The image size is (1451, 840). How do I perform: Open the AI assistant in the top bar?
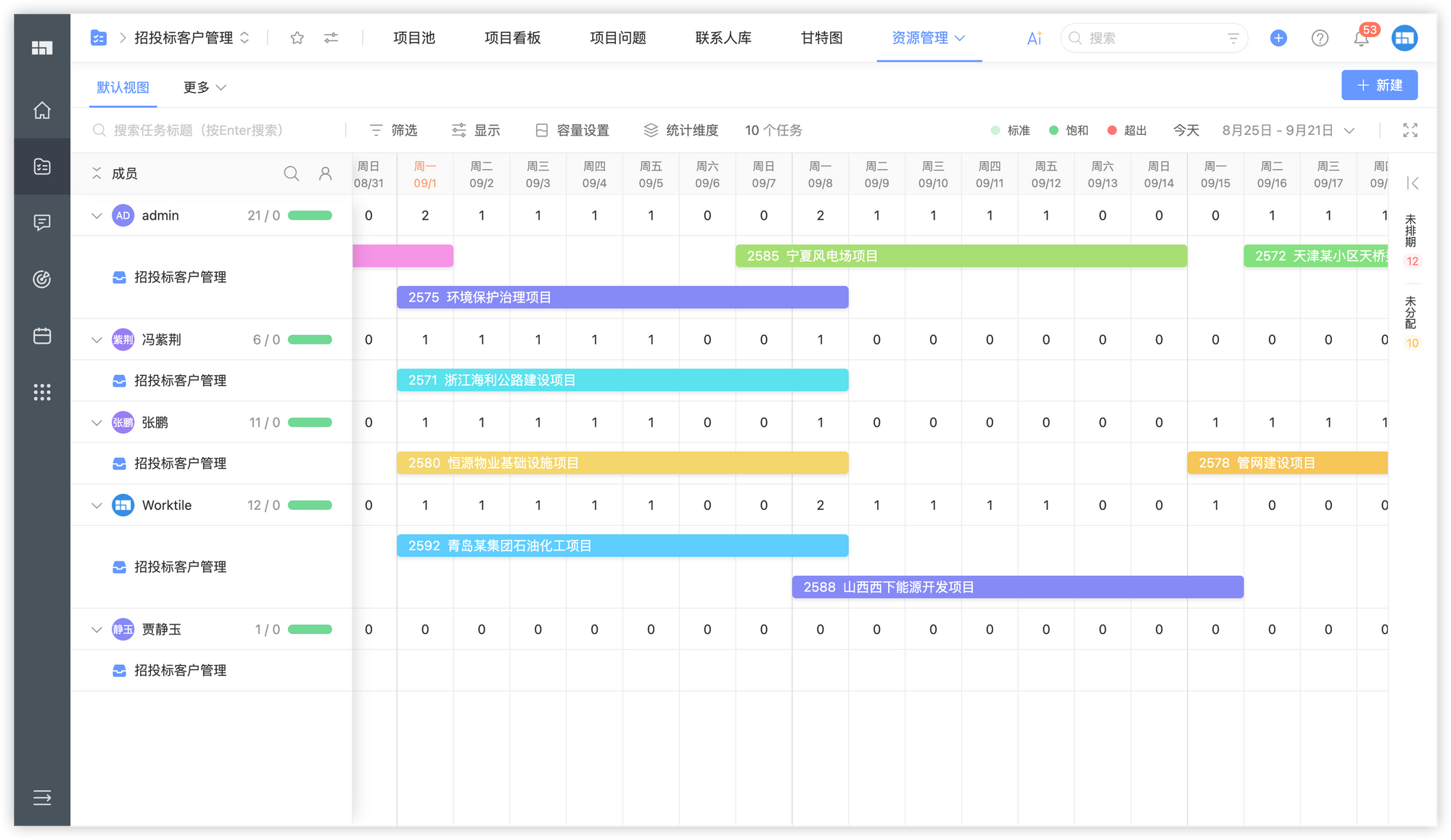1033,38
